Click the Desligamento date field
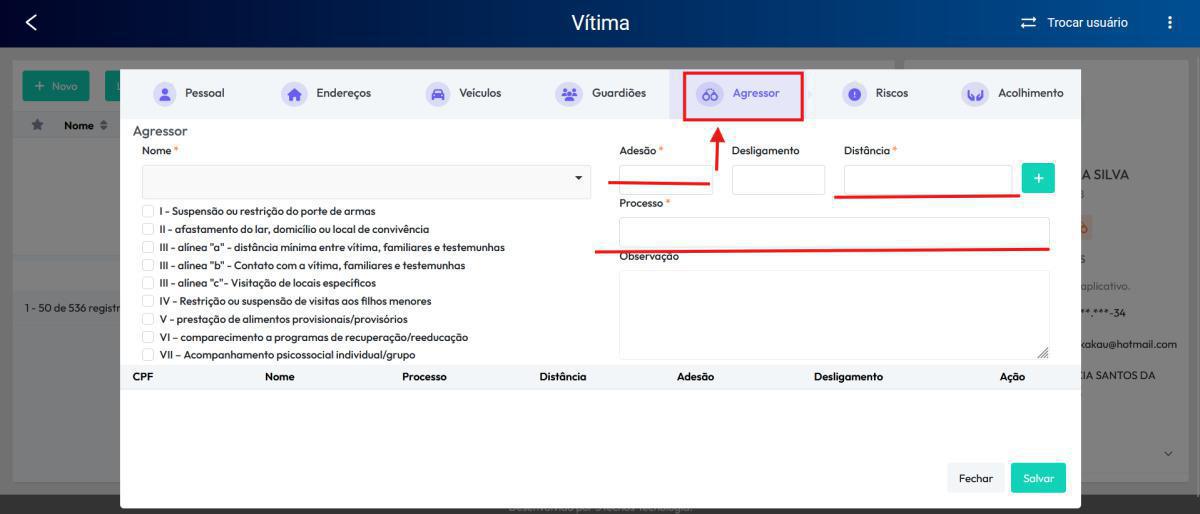 point(778,179)
